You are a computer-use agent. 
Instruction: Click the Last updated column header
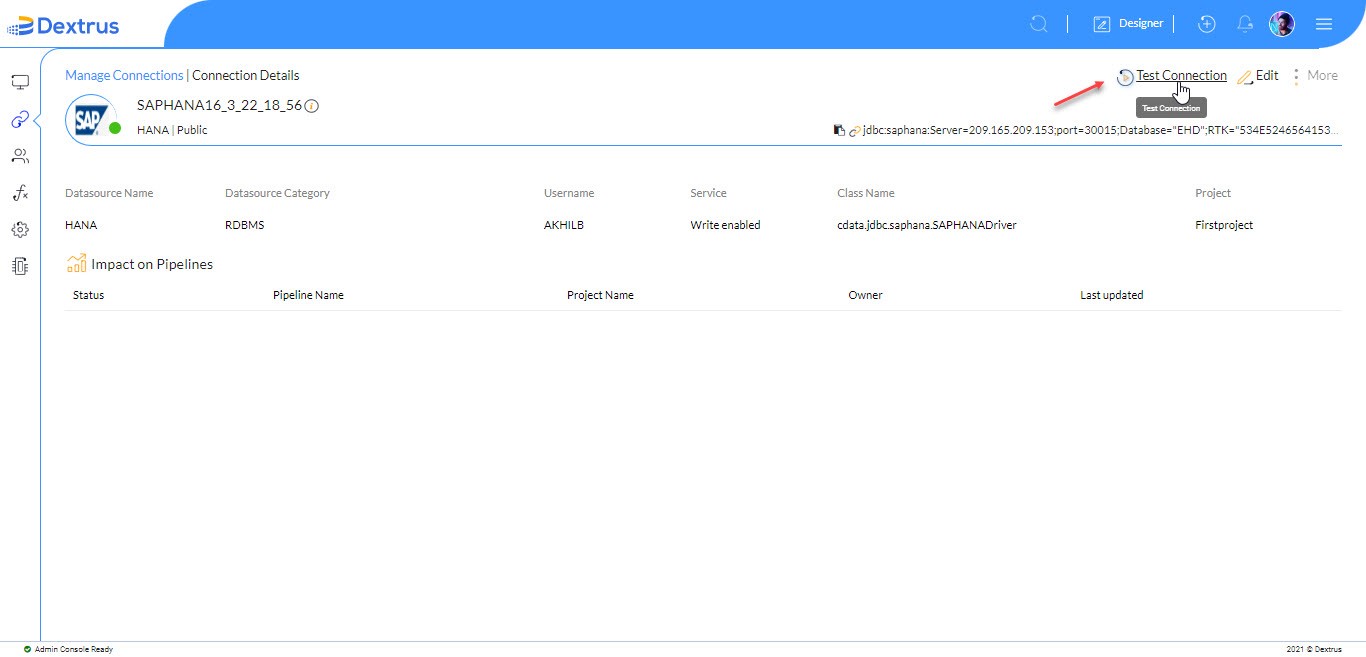click(x=1112, y=295)
